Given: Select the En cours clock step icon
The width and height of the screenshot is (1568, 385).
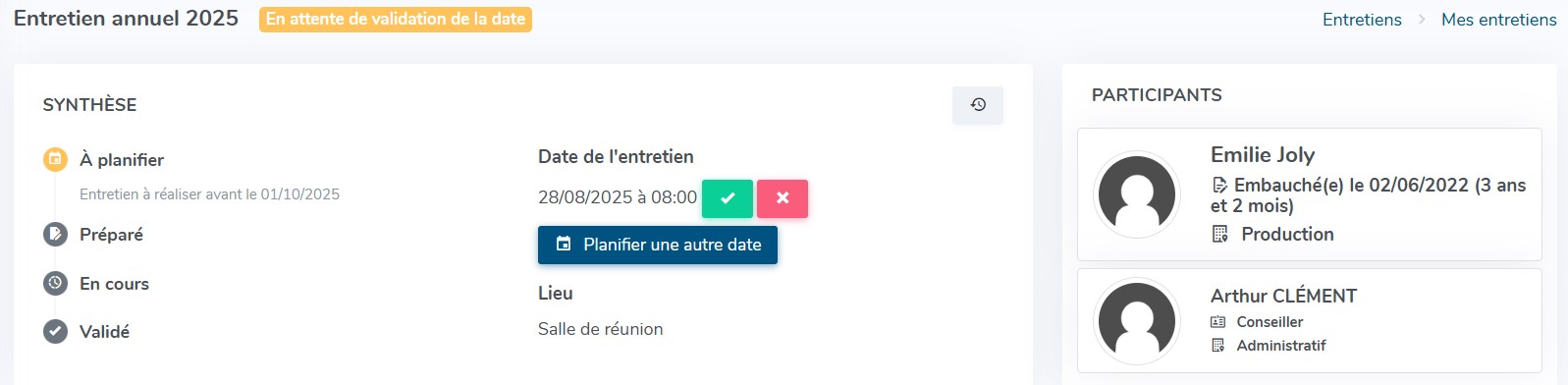Looking at the screenshot, I should click(x=56, y=283).
